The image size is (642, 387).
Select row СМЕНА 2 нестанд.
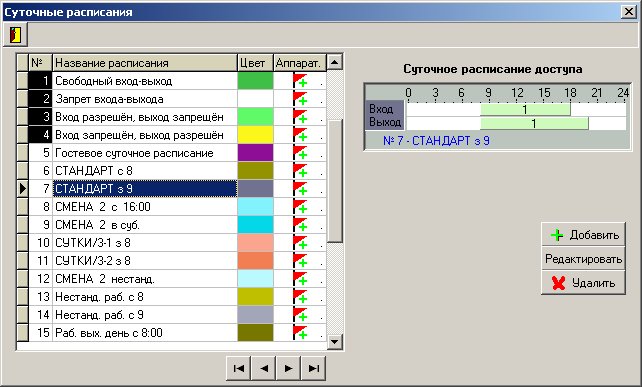click(x=145, y=279)
